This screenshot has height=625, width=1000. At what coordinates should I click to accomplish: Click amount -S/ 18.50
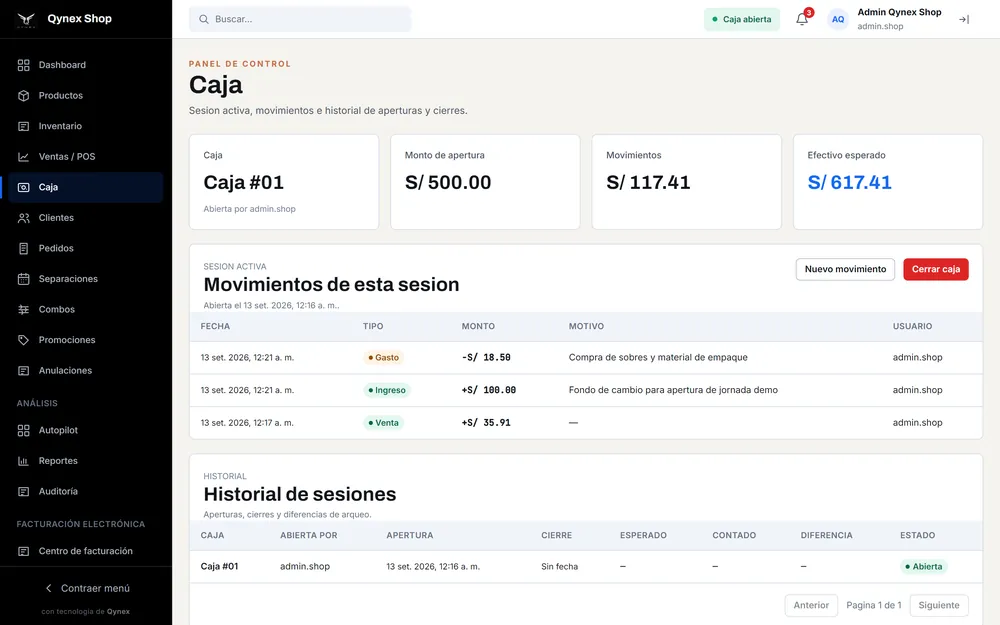pos(486,358)
